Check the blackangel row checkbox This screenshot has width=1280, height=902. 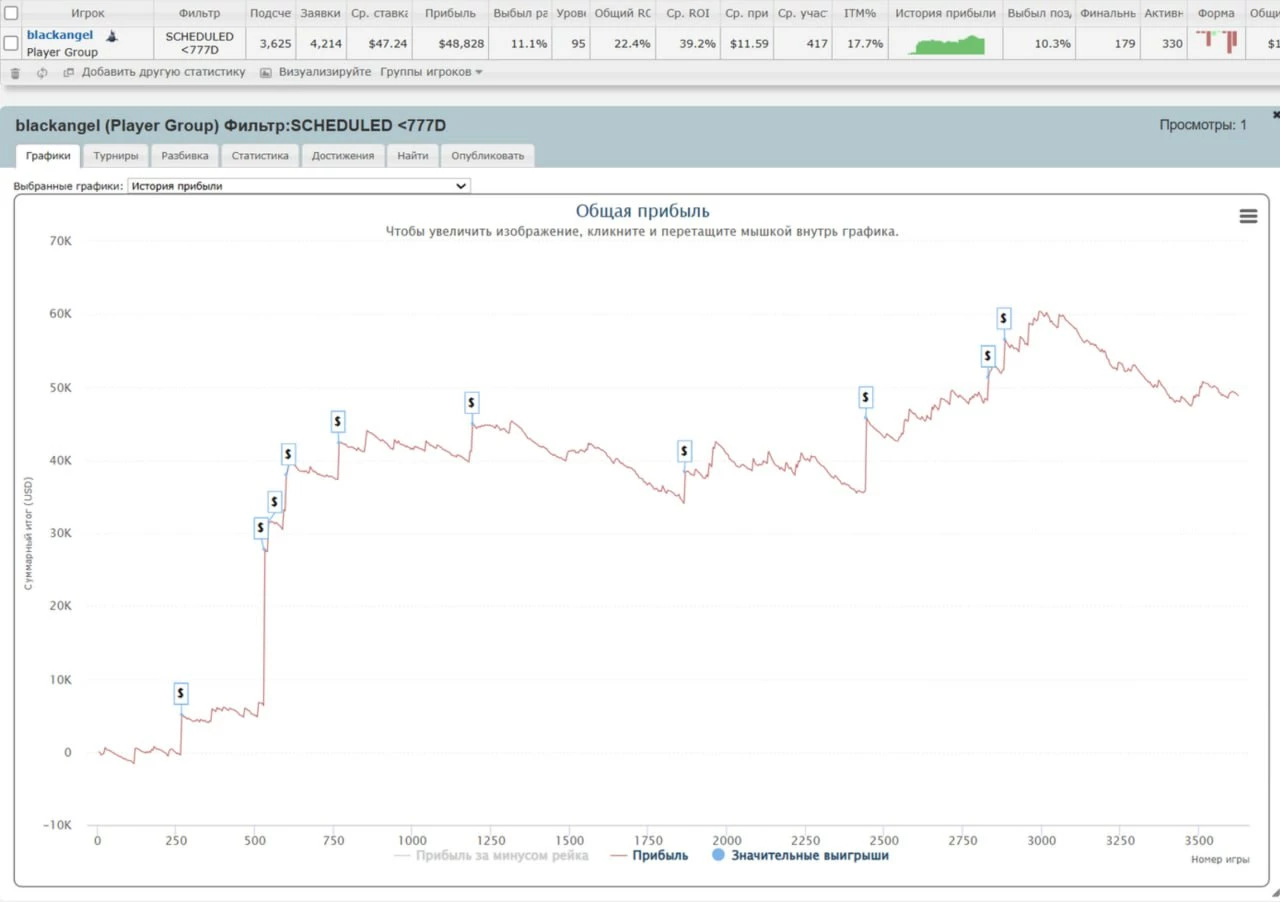(12, 43)
